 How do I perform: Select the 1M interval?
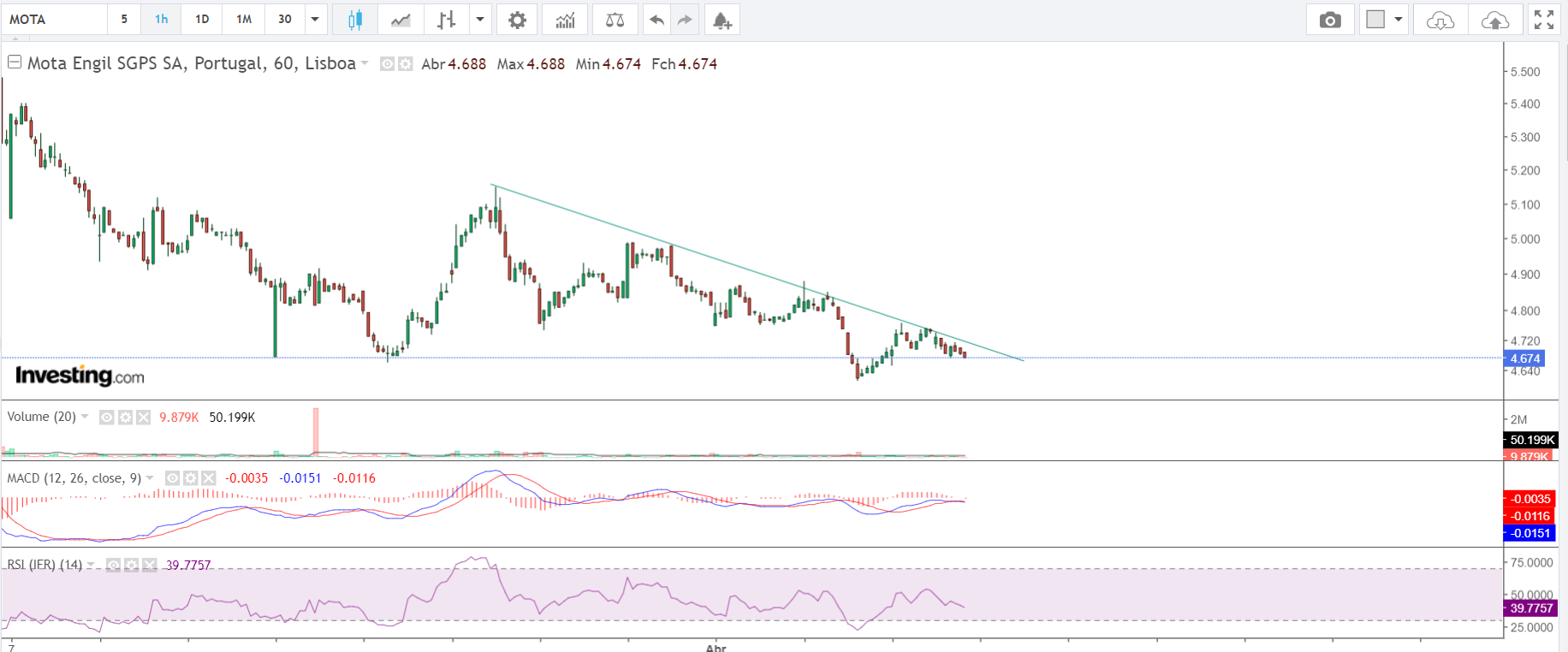pyautogui.click(x=244, y=20)
